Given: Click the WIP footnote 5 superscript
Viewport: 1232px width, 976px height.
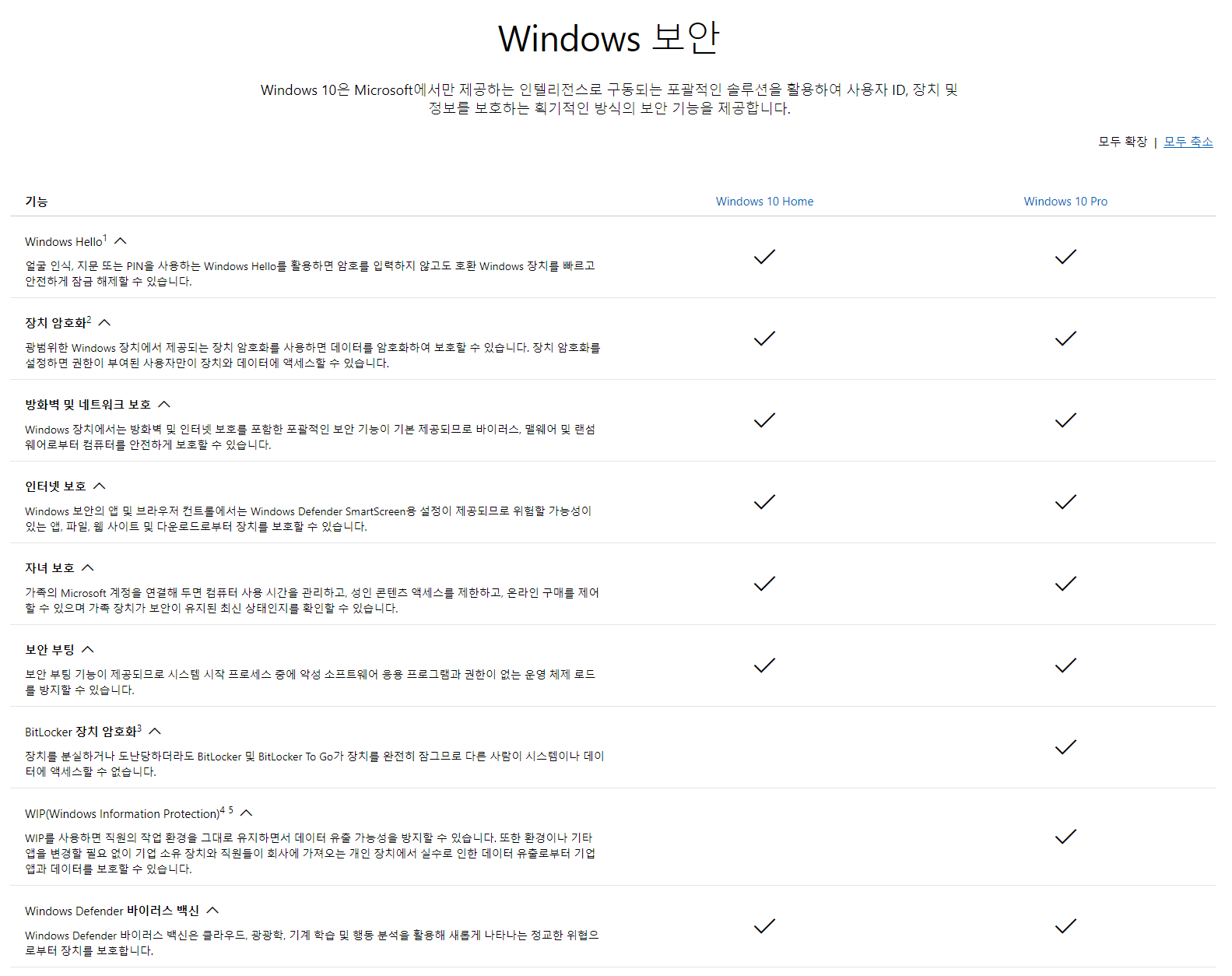Looking at the screenshot, I should tap(231, 810).
